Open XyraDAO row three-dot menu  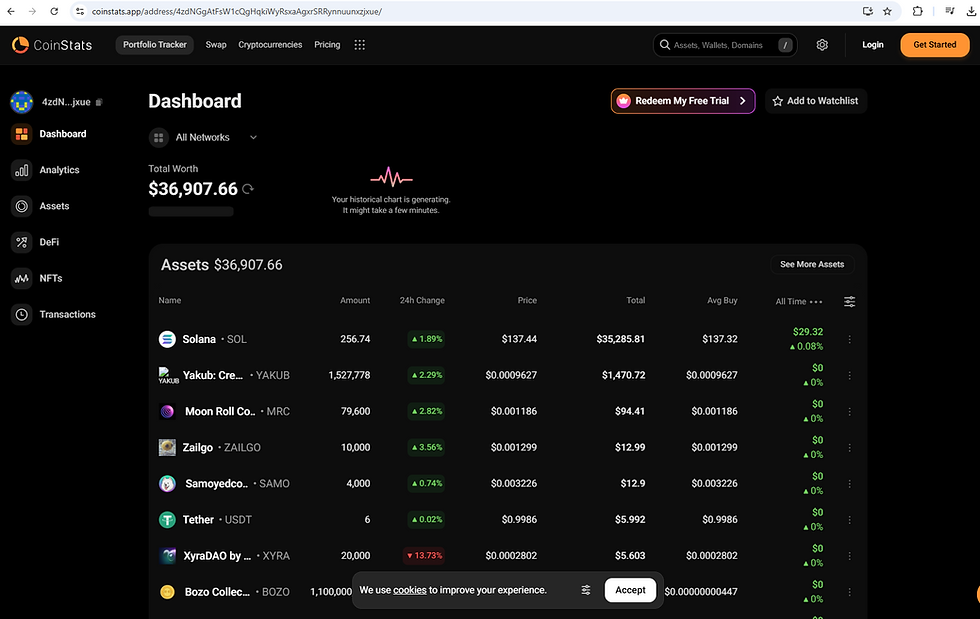click(x=849, y=556)
